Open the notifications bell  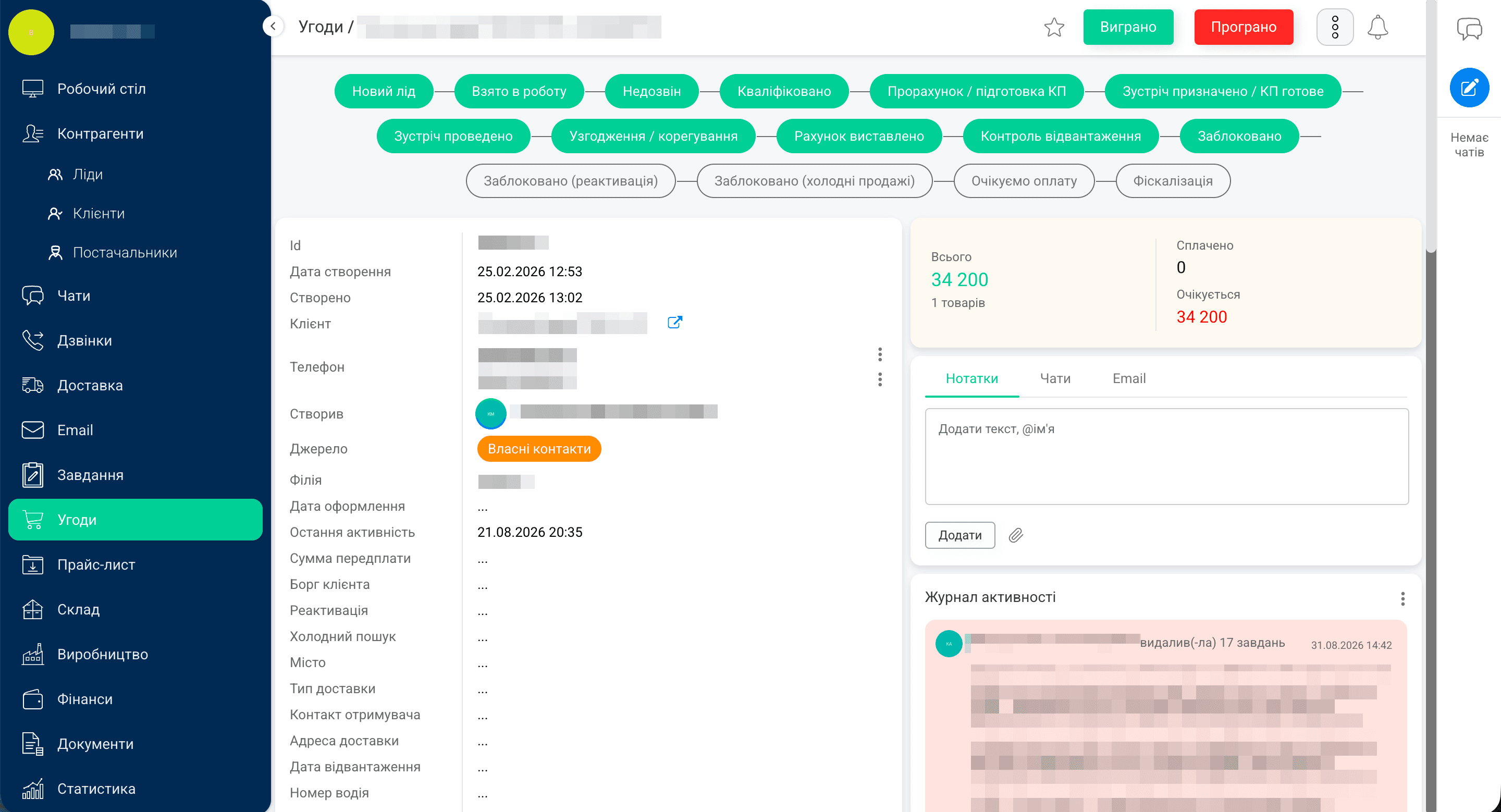pyautogui.click(x=1377, y=28)
